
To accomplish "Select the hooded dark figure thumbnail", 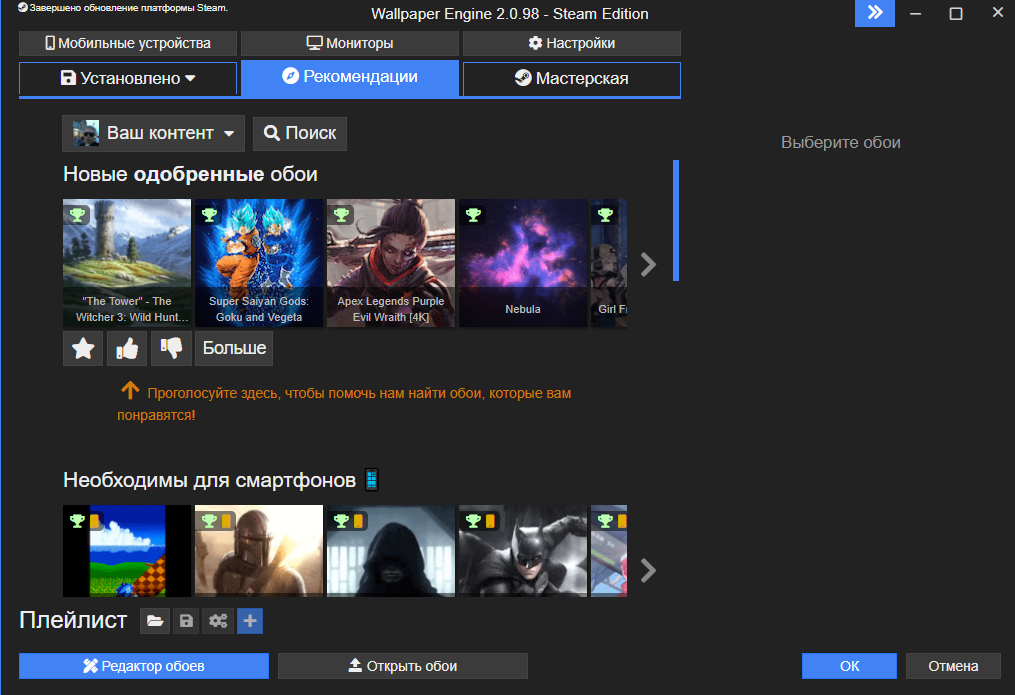I will (391, 551).
